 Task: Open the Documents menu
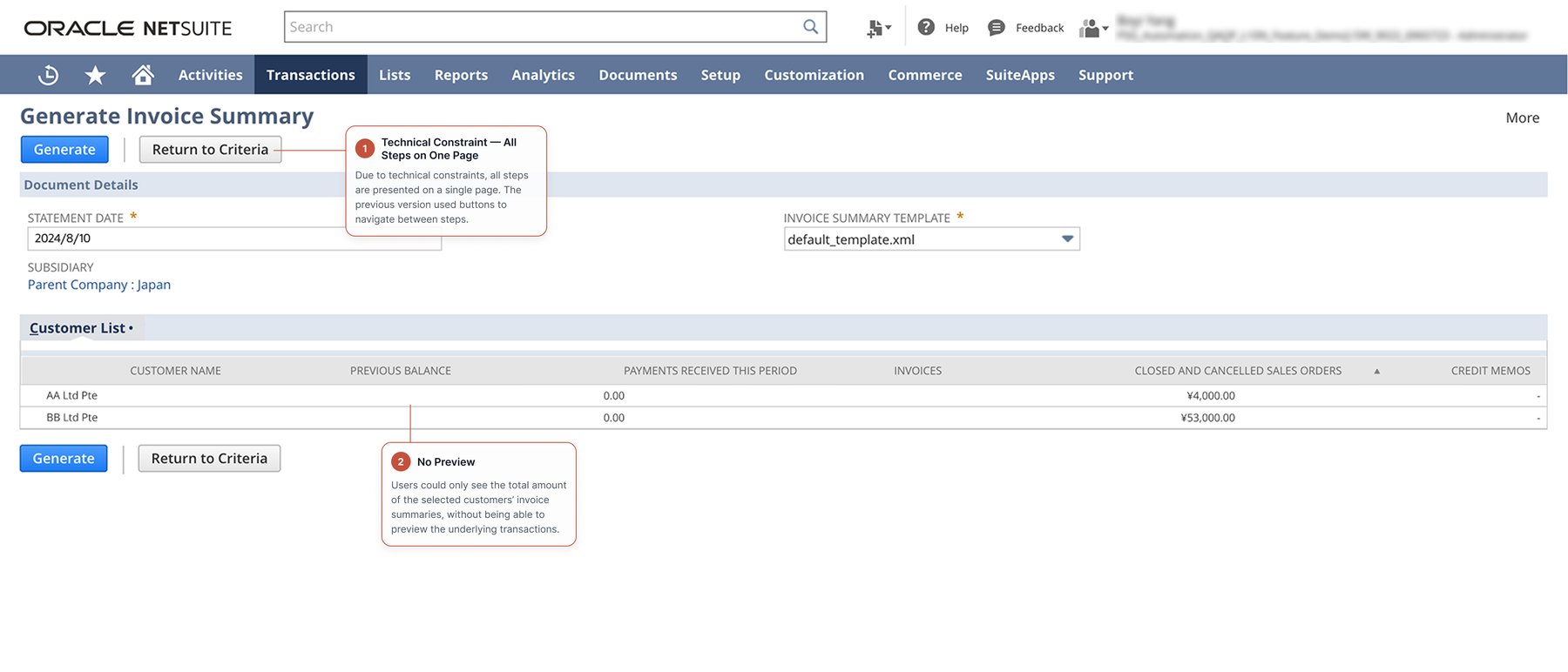[638, 75]
